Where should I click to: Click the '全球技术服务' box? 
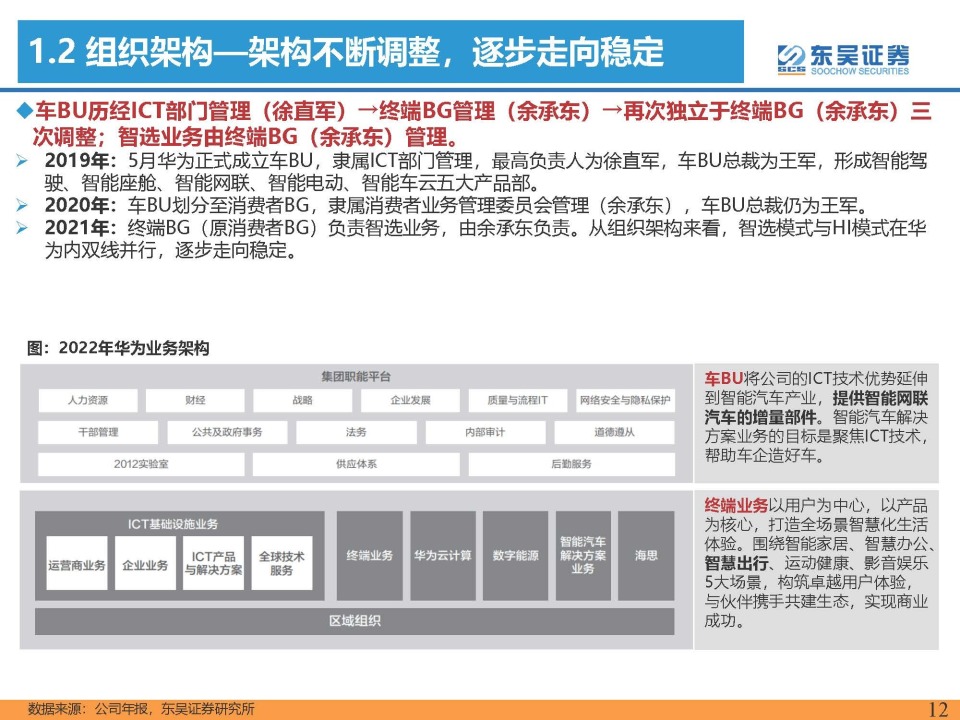point(282,564)
